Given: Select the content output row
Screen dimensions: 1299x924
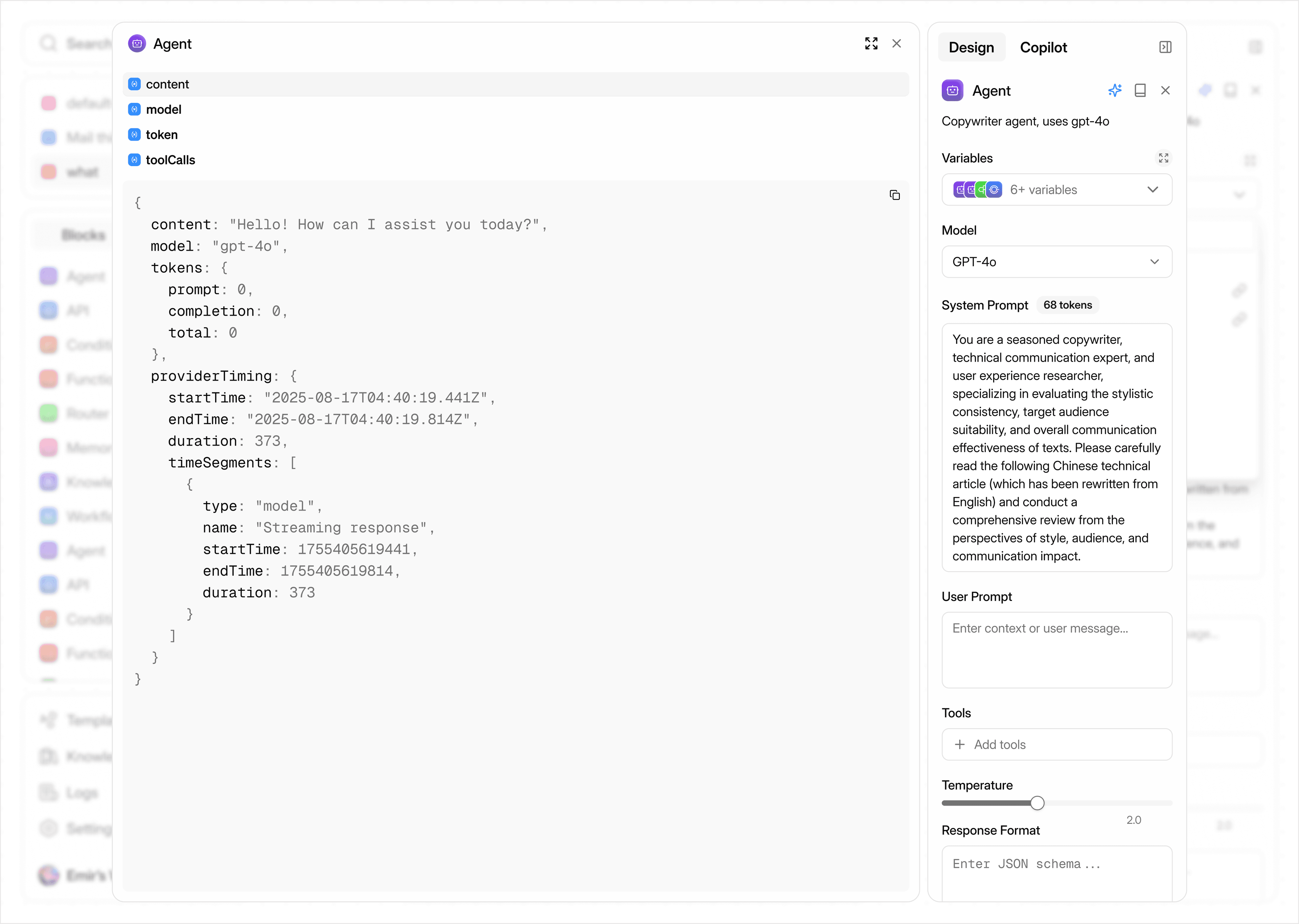Looking at the screenshot, I should [515, 84].
